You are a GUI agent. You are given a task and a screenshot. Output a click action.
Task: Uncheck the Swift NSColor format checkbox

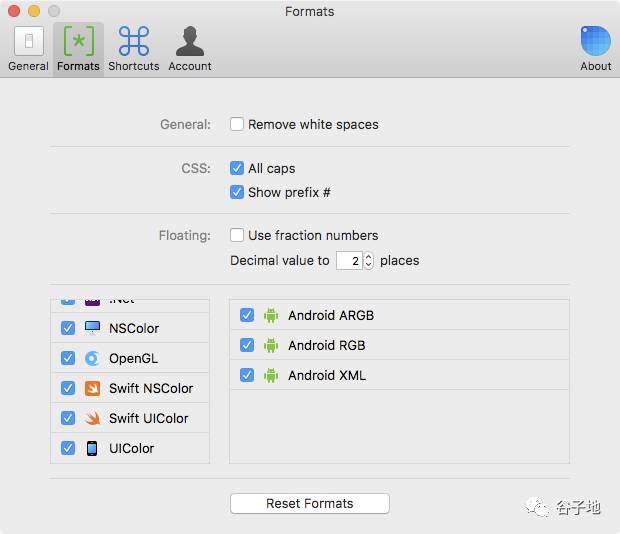click(68, 388)
